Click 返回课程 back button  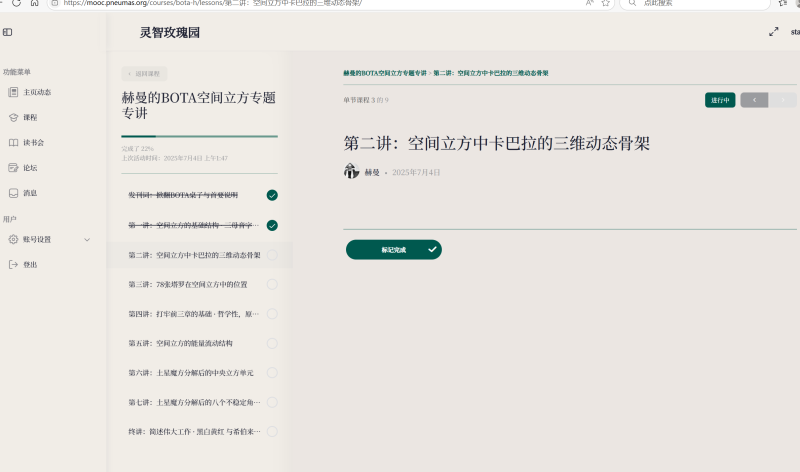144,73
